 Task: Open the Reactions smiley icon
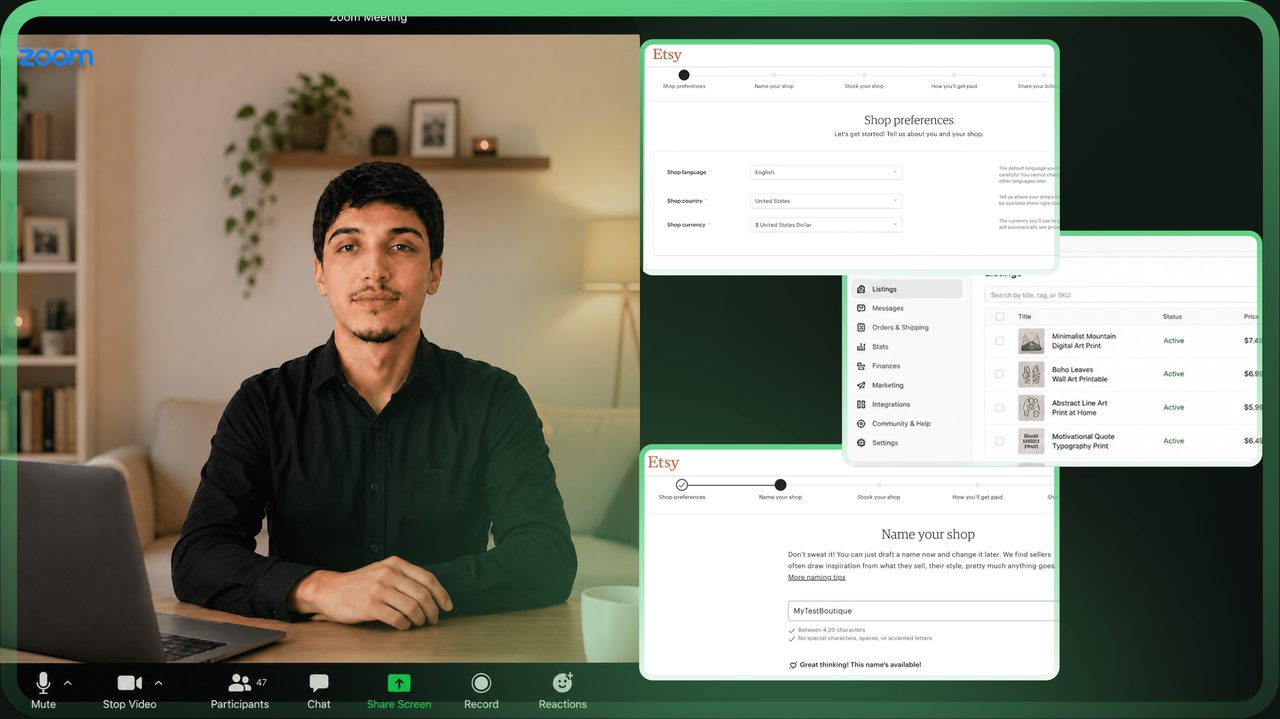[563, 683]
